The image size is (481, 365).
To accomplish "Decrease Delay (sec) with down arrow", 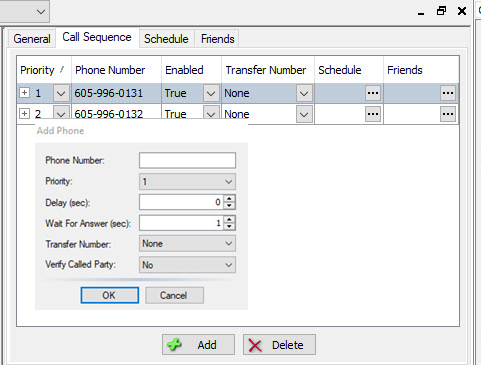I will pos(229,206).
